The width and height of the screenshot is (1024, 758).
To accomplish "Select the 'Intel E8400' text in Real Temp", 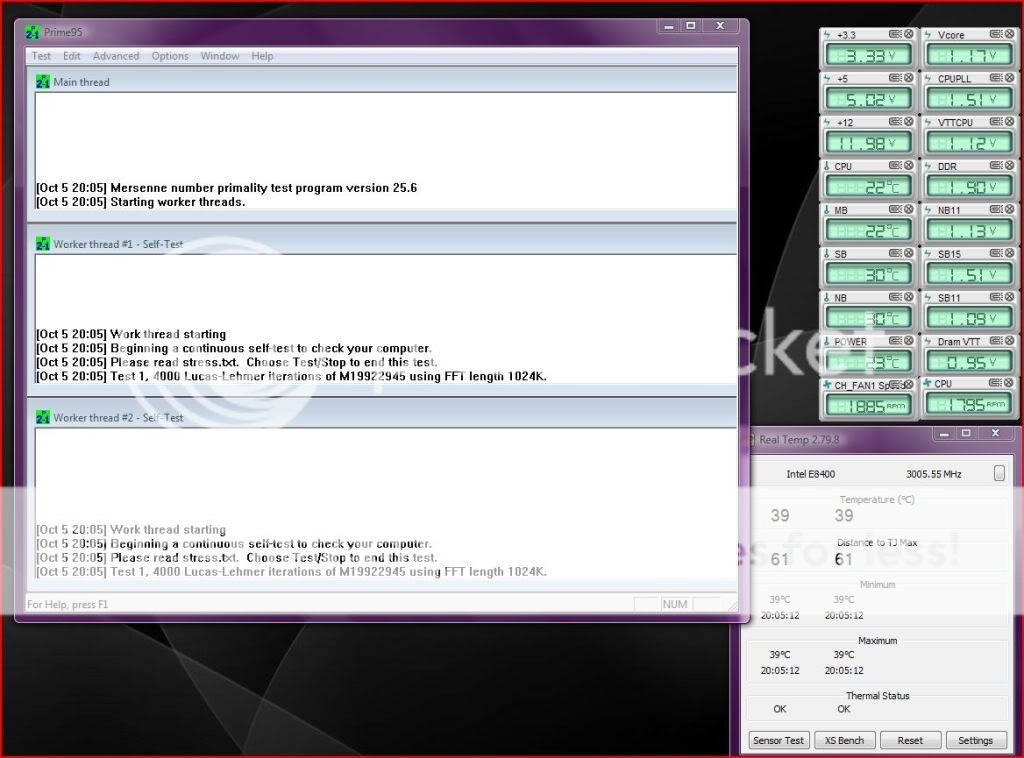I will point(810,474).
